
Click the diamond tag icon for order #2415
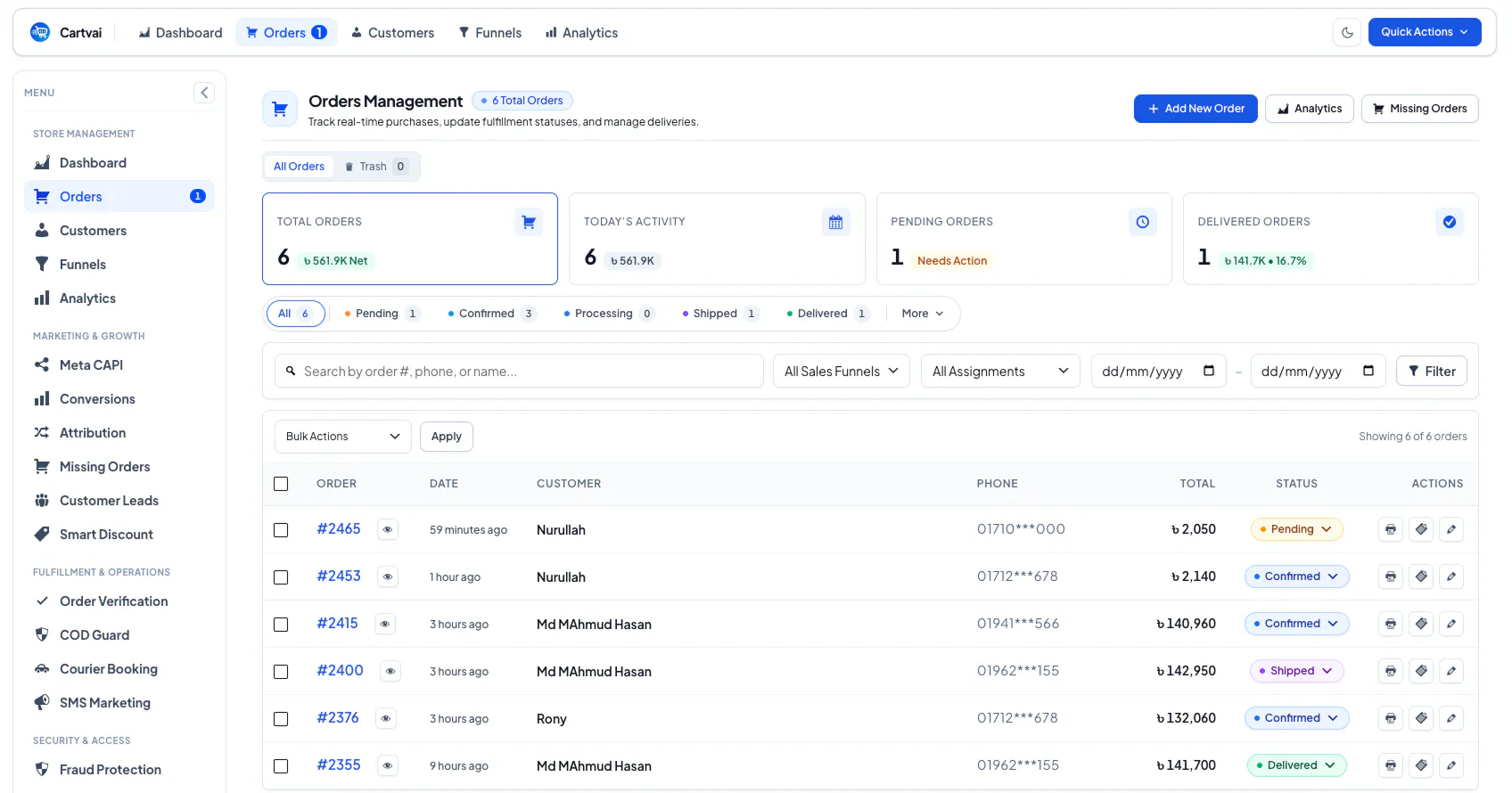[x=1421, y=624]
